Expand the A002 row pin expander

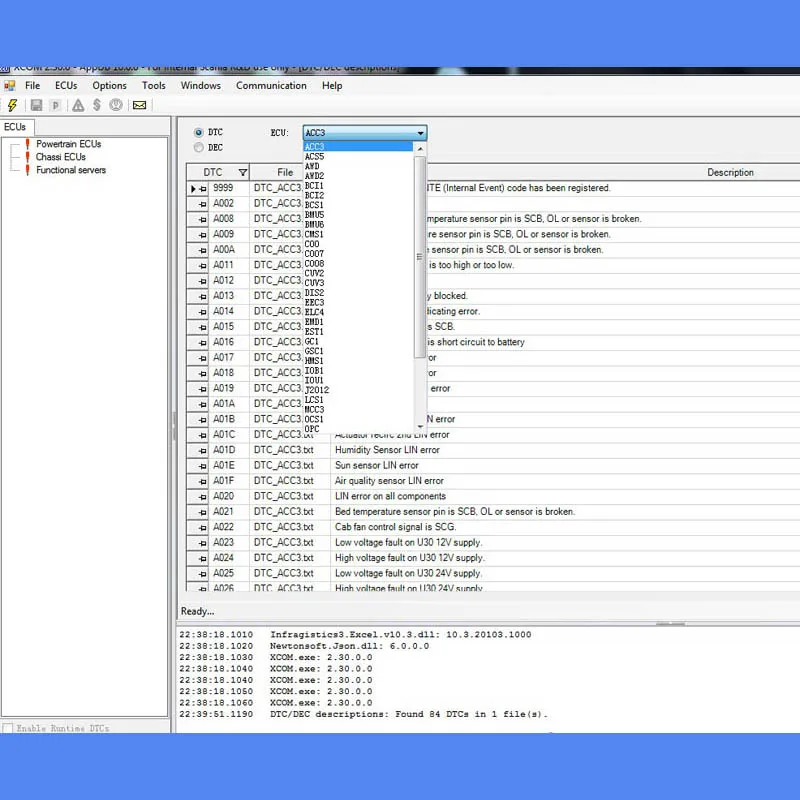pyautogui.click(x=203, y=204)
